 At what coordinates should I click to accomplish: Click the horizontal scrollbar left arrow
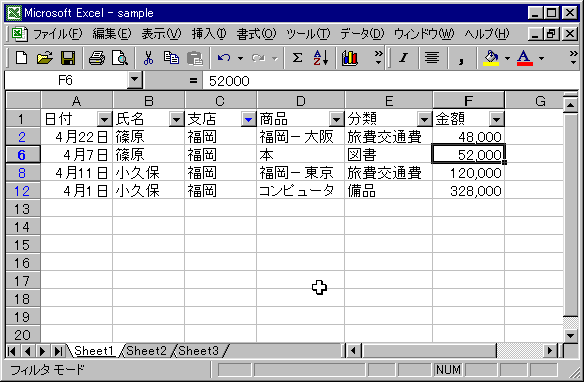point(353,351)
